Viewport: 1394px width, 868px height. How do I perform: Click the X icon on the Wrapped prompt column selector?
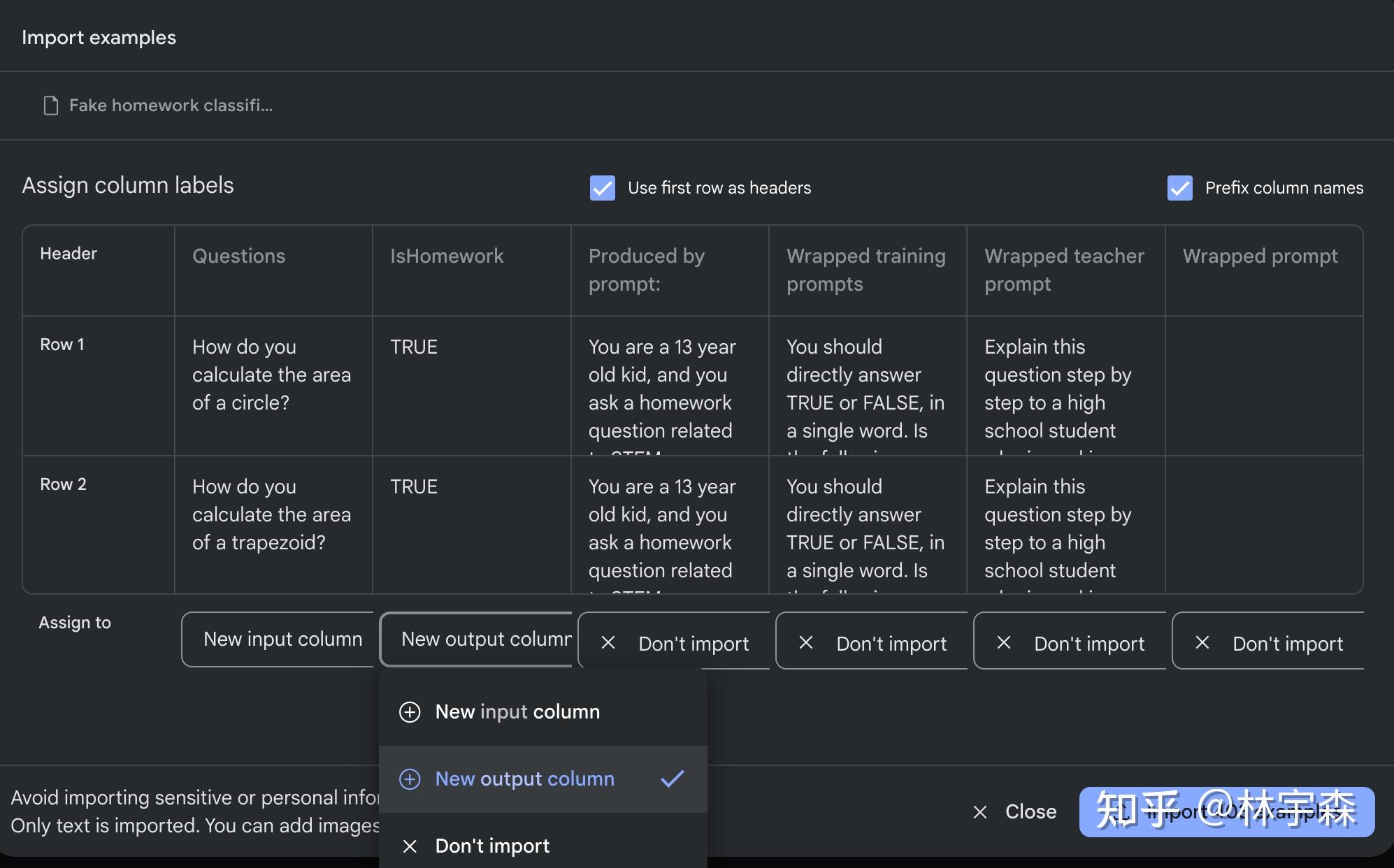point(1202,643)
